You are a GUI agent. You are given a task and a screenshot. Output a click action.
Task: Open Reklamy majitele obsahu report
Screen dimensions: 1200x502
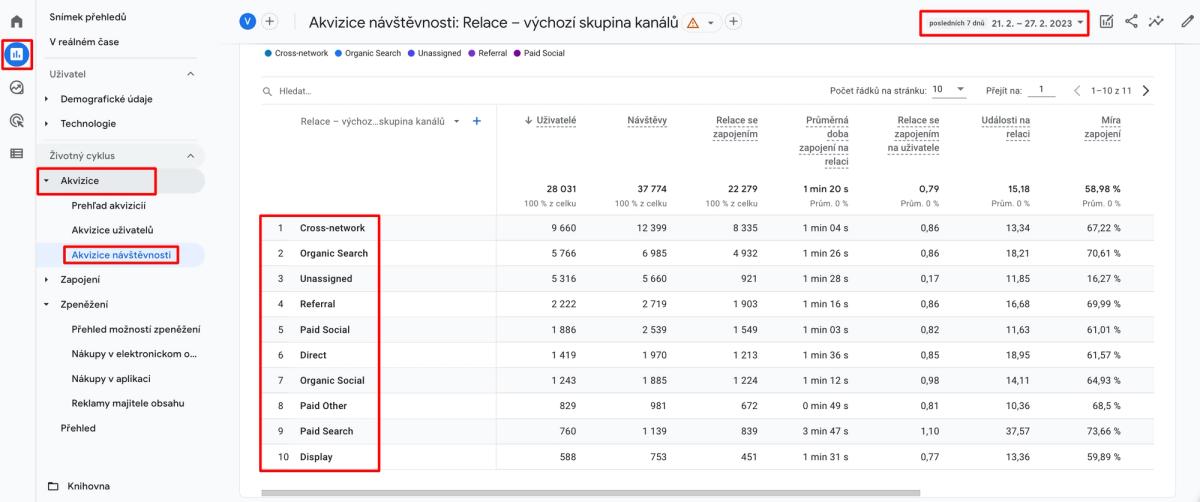click(x=127, y=403)
